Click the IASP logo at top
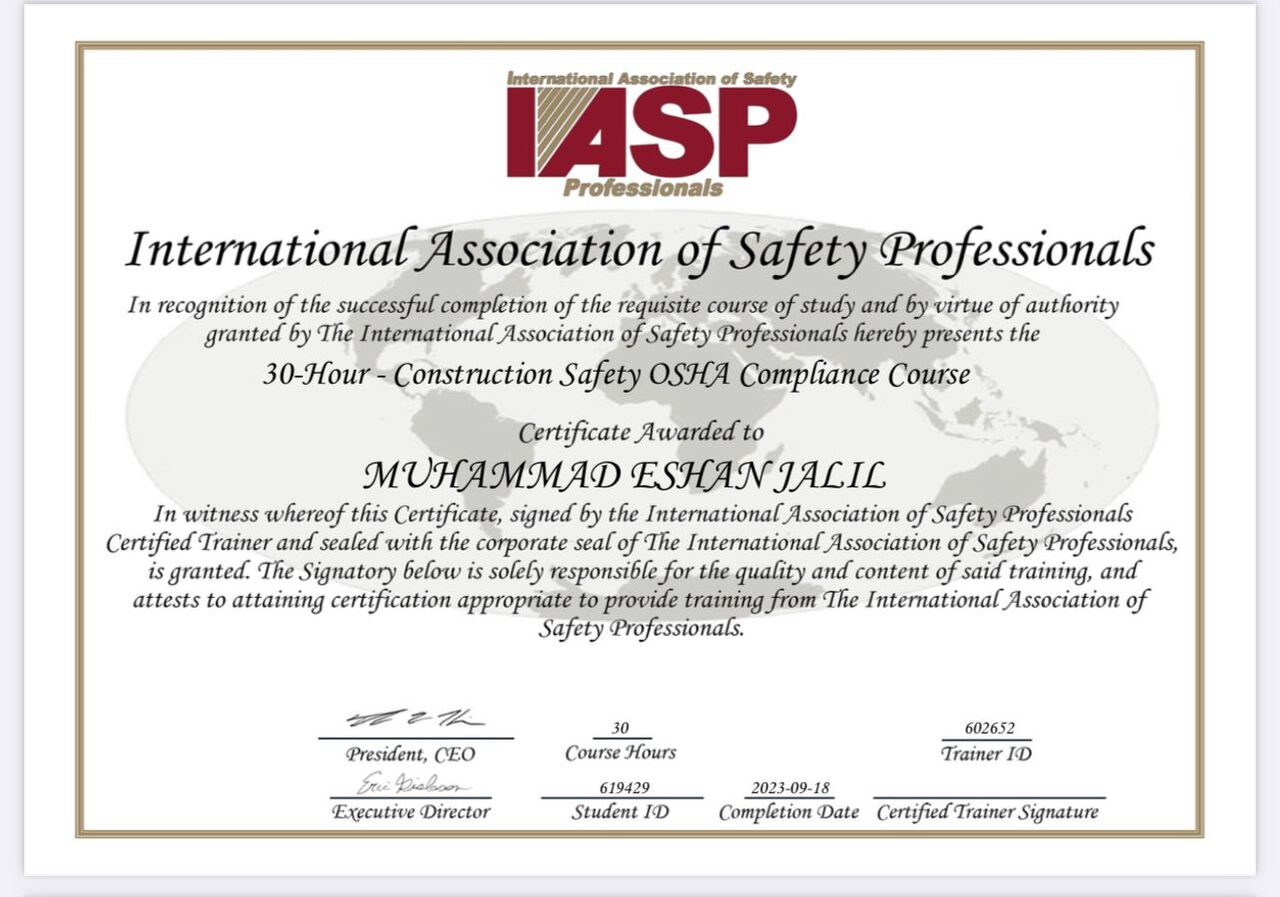This screenshot has height=897, width=1280. pos(652,133)
